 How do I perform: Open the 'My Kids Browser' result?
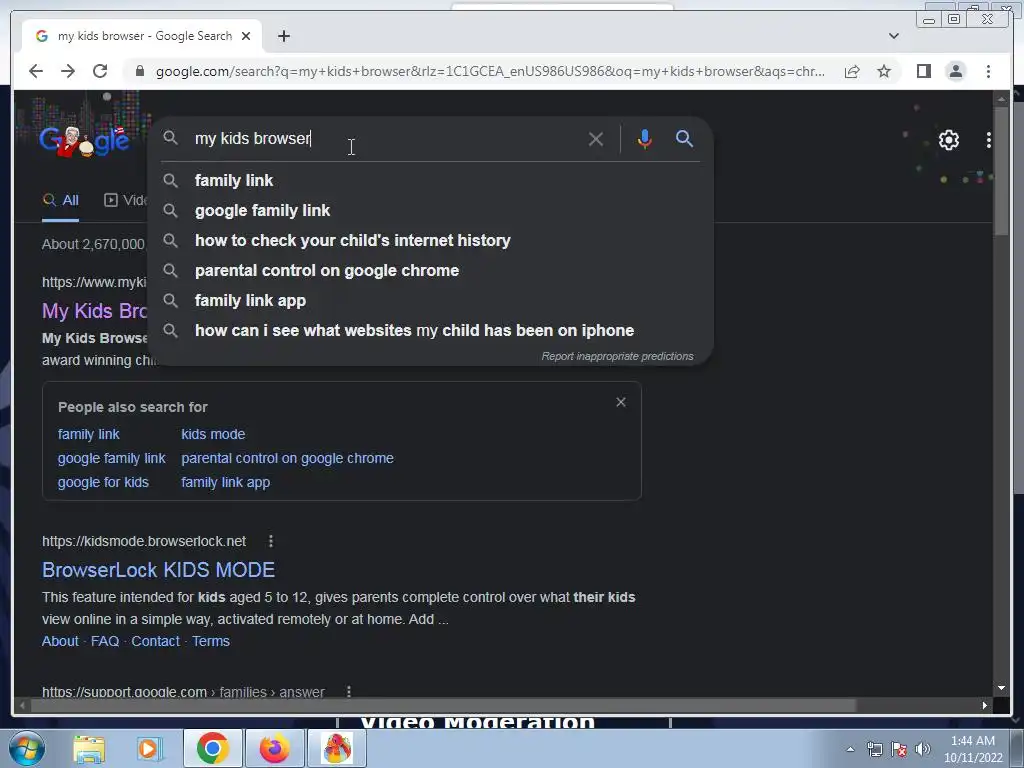95,311
